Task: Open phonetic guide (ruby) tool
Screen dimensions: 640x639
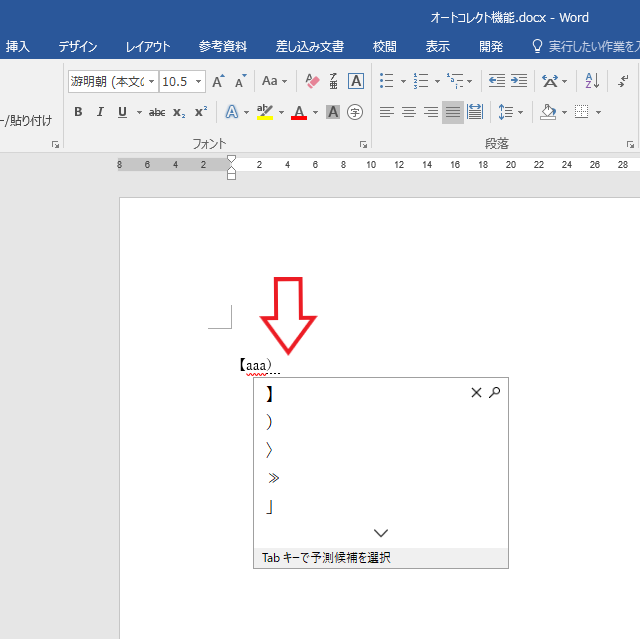Action: (x=333, y=81)
